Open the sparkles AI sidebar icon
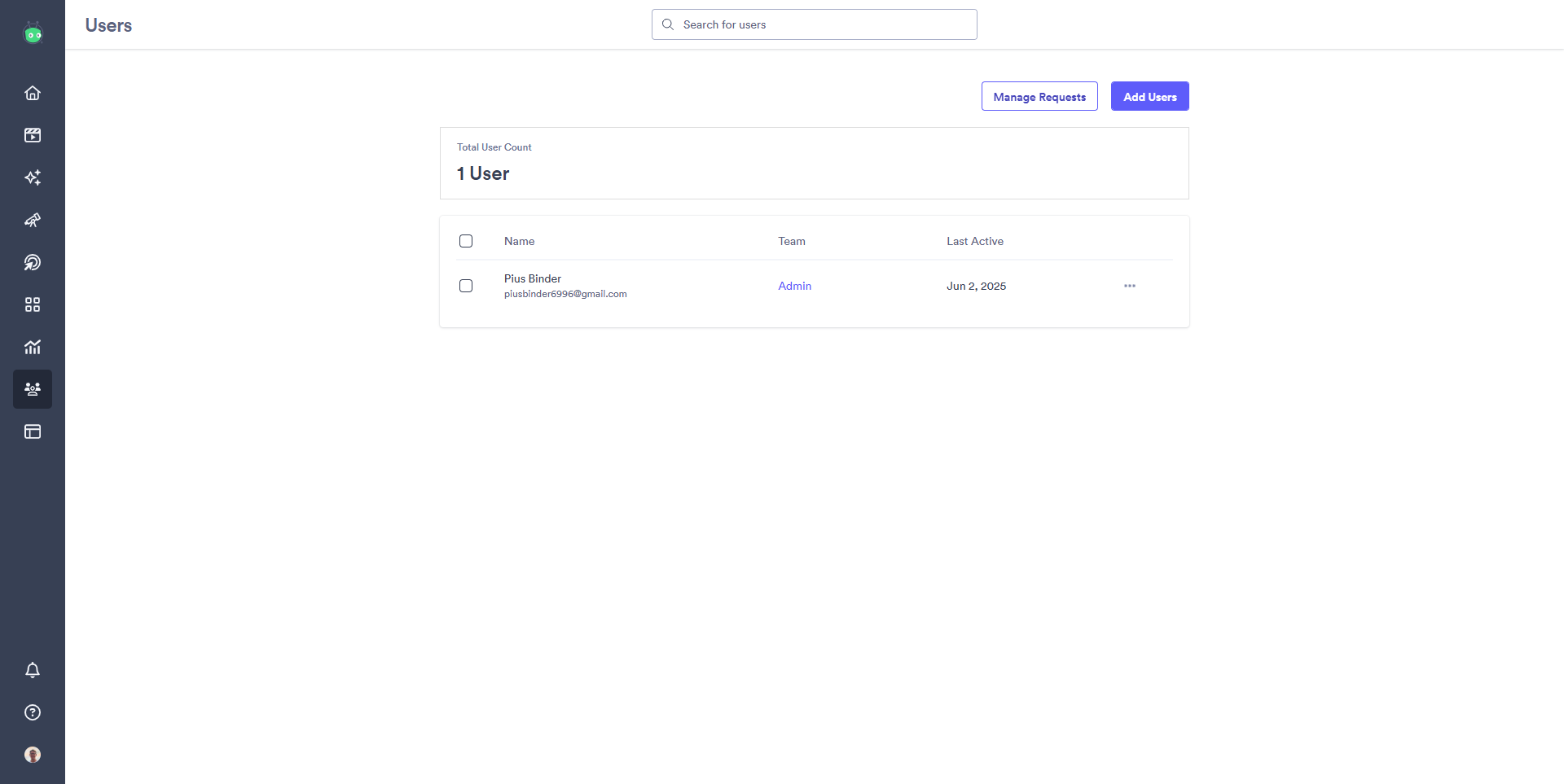This screenshot has width=1564, height=784. [x=33, y=177]
